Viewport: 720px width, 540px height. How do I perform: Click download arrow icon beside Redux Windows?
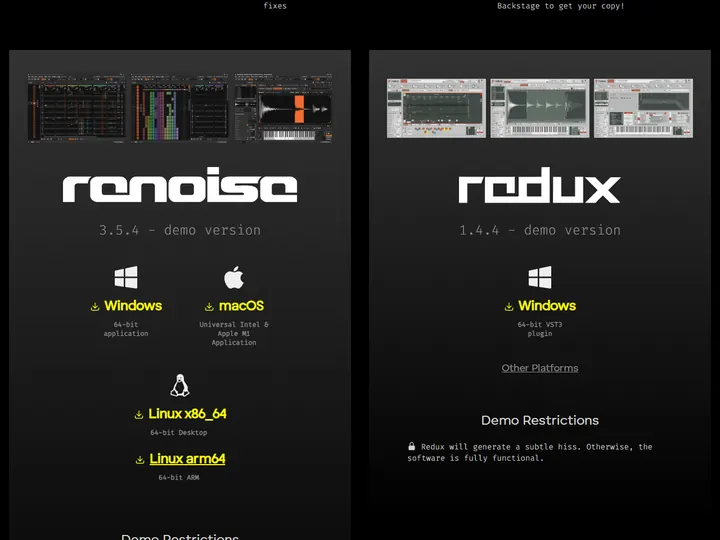(x=509, y=307)
